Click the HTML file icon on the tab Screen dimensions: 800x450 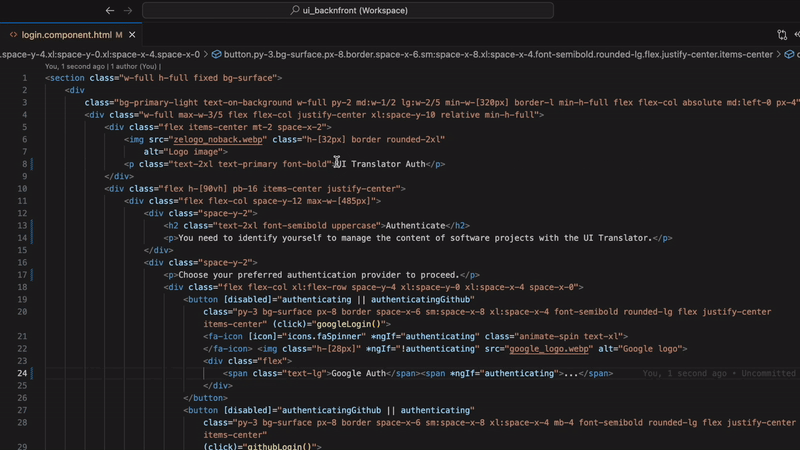(x=13, y=35)
